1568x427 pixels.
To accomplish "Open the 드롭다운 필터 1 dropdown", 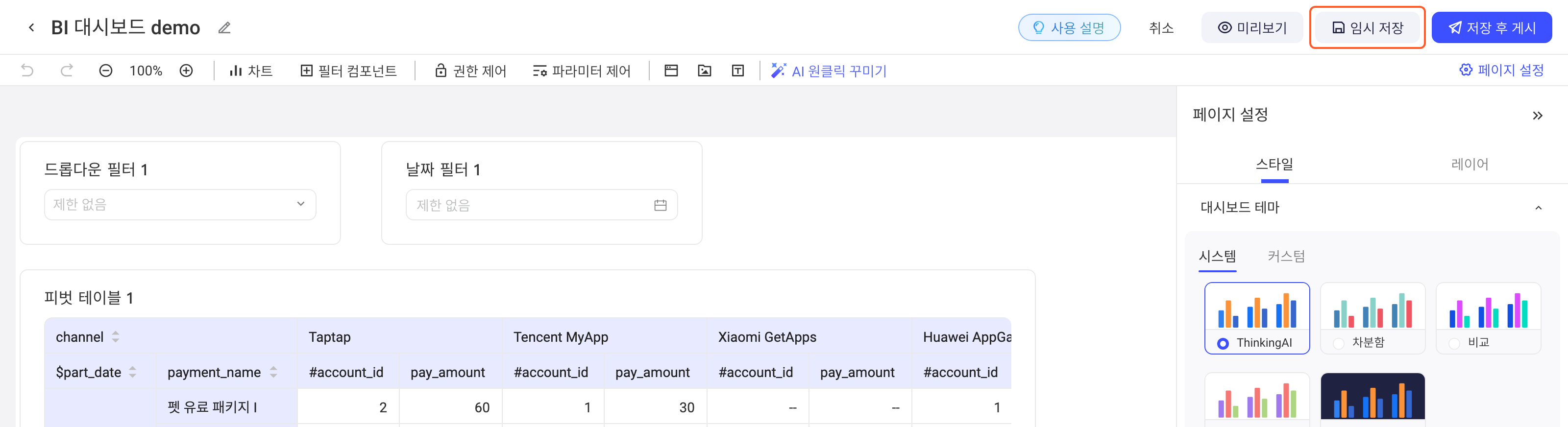I will pyautogui.click(x=180, y=204).
